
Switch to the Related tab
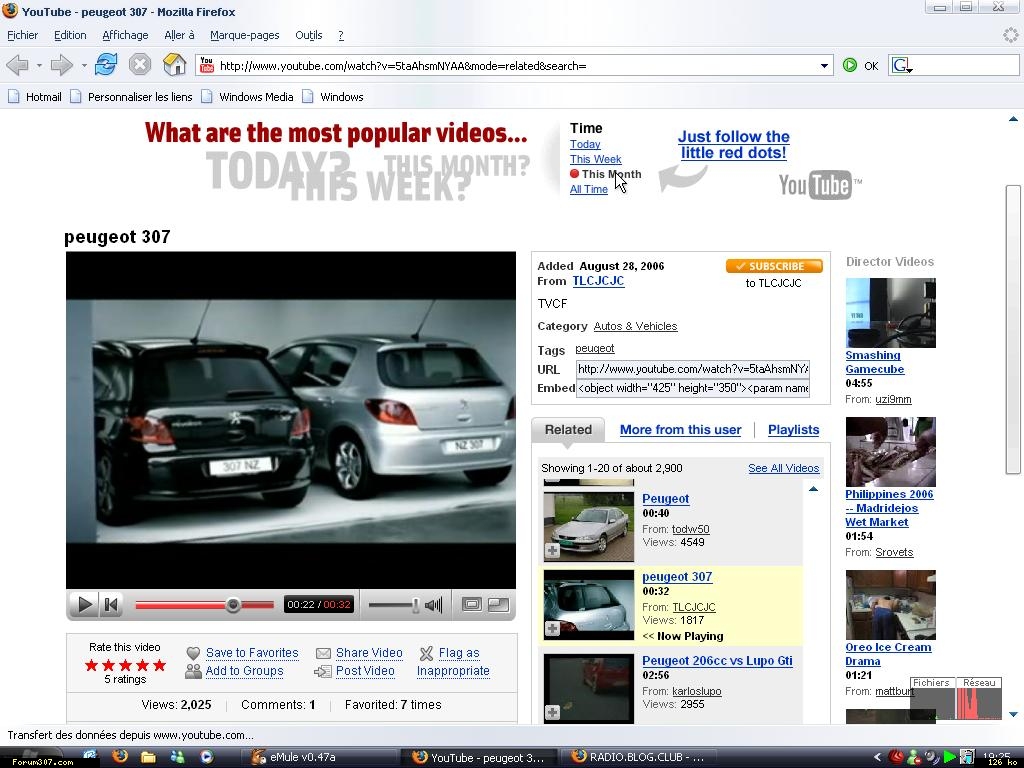(568, 430)
